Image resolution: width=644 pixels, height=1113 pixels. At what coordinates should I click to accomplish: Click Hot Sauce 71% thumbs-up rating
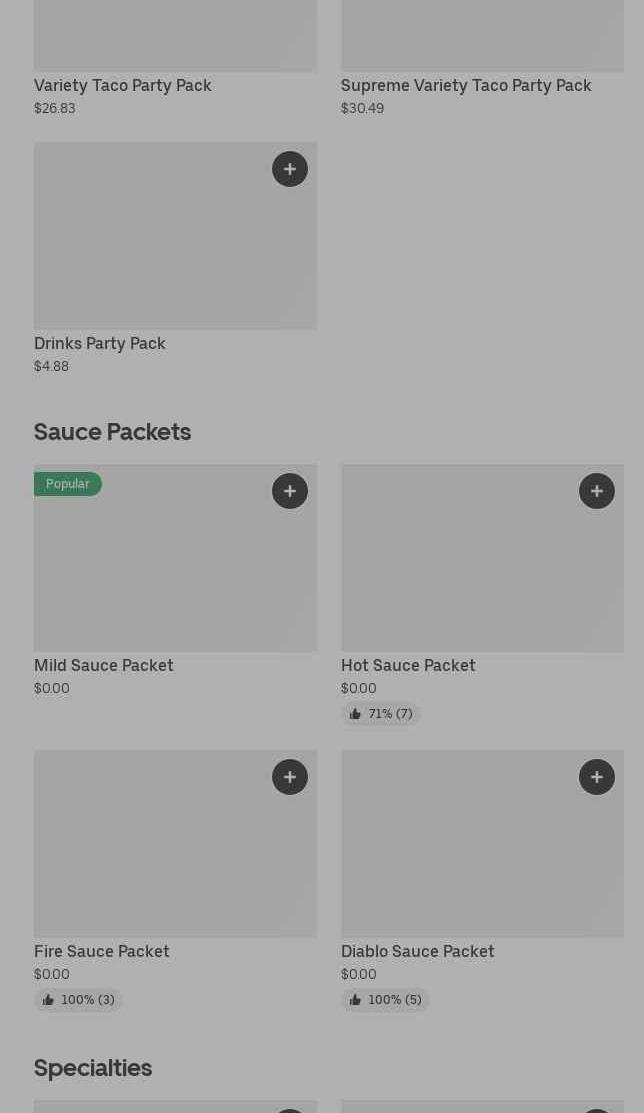point(381,714)
